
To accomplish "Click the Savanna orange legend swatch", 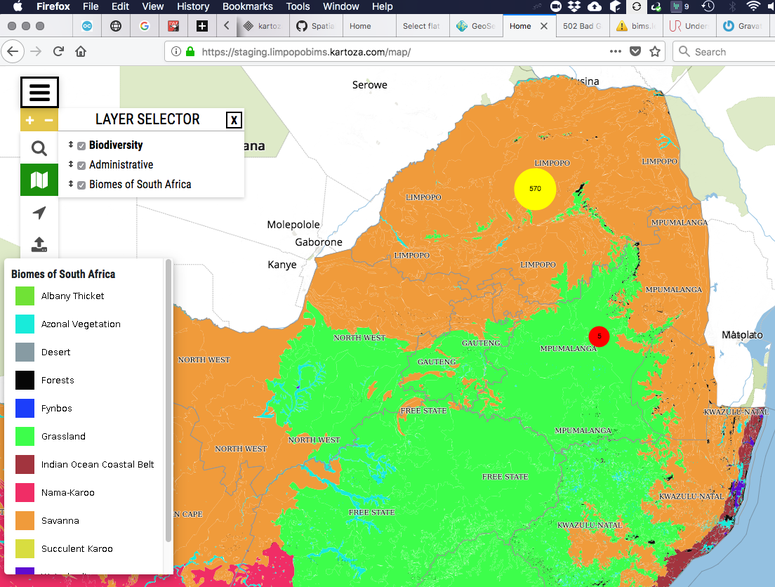I will tap(25, 521).
